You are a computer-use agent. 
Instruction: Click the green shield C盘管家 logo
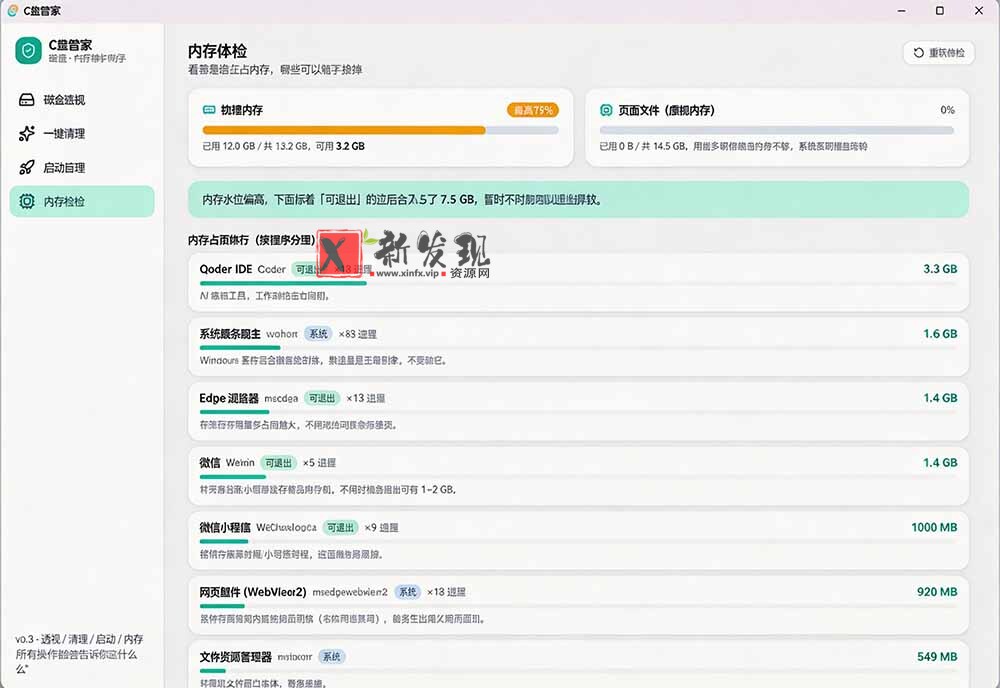(28, 50)
